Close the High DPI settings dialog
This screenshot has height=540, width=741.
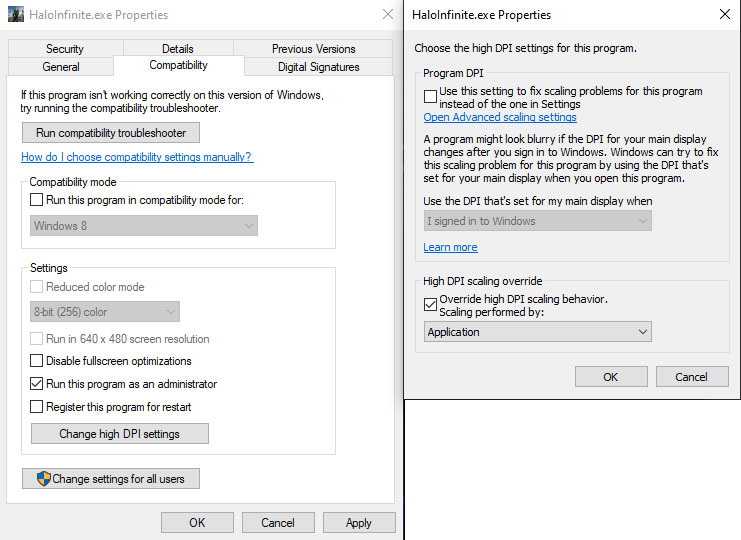click(x=725, y=14)
